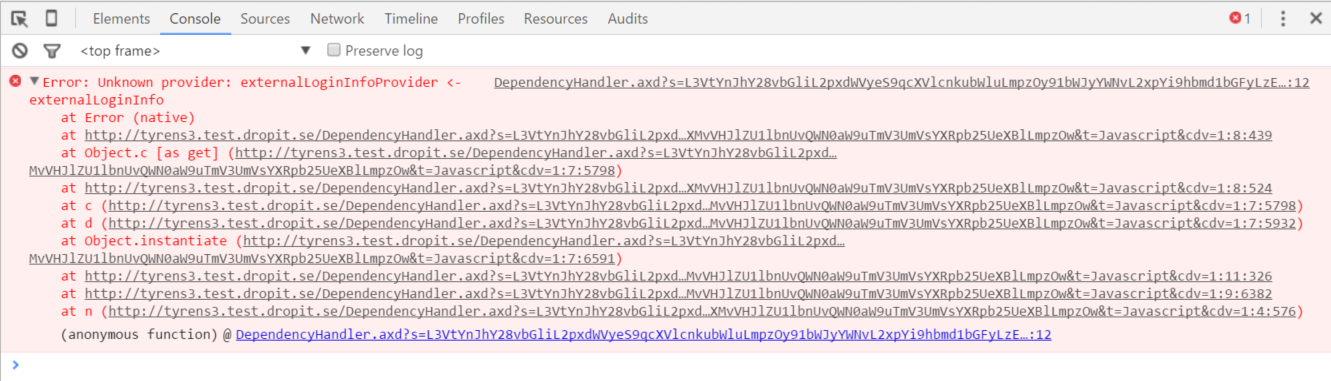Screen dimensions: 1331x381
Task: Toggle the device mode phone icon
Action: [x=51, y=18]
